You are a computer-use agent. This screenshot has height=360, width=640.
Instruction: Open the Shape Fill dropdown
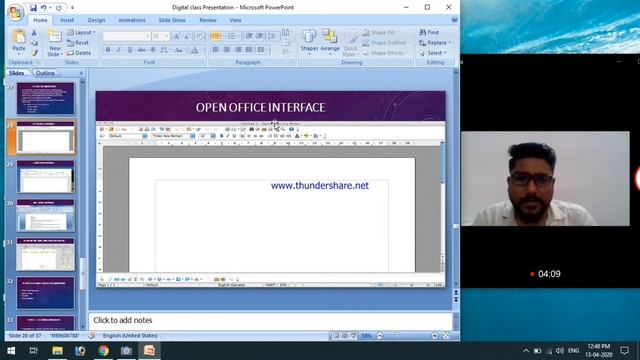click(380, 32)
